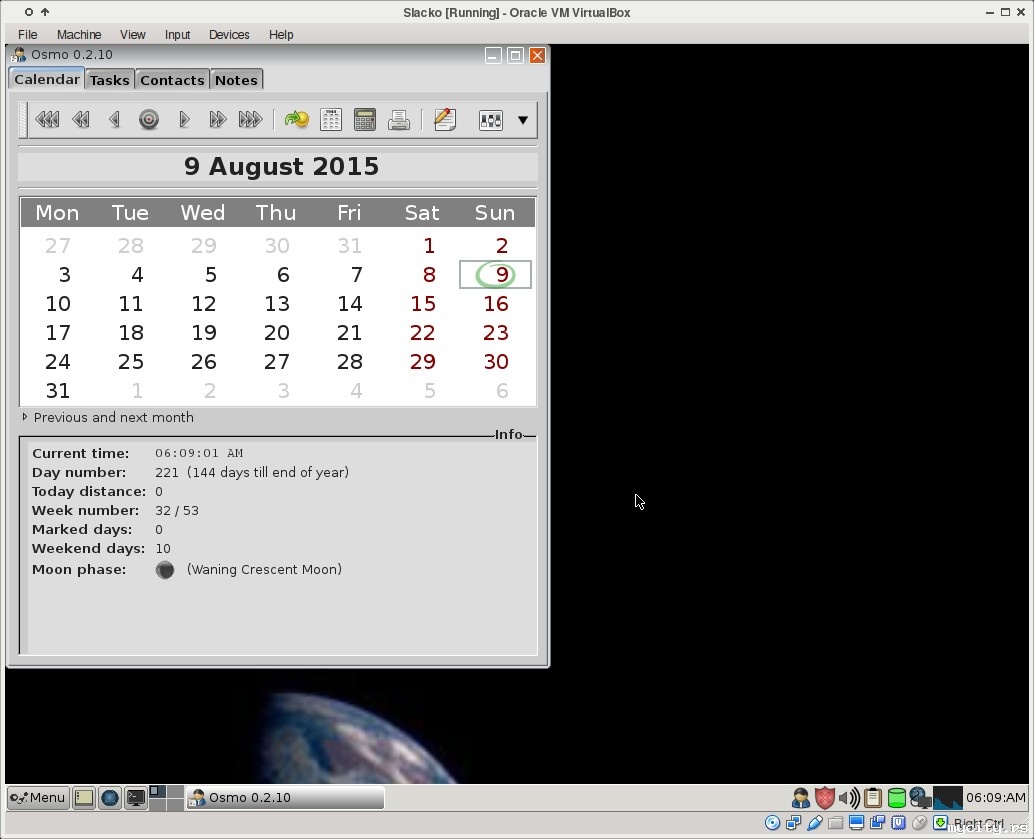Open the VirtualBox Help menu
The image size is (1034, 839).
point(281,34)
